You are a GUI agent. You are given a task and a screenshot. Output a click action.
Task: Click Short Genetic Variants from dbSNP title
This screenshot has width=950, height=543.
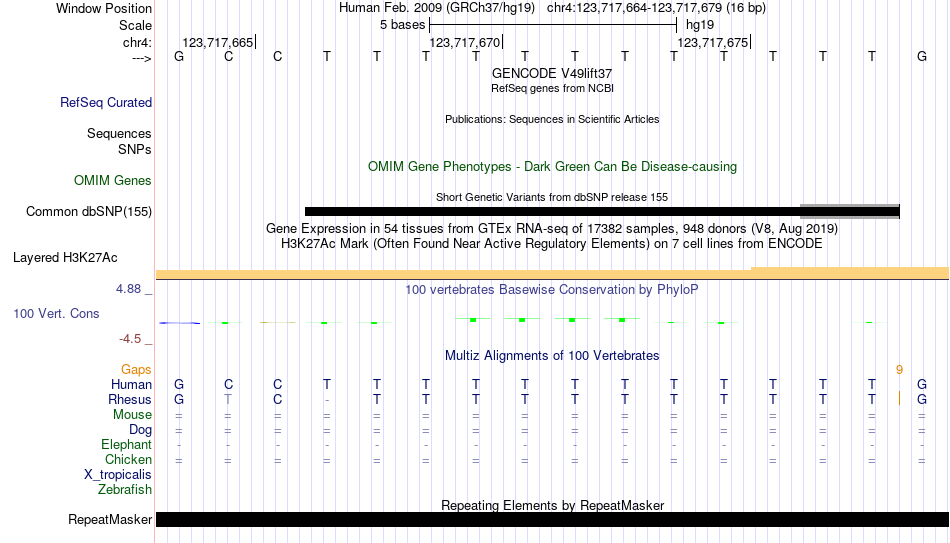tap(552, 198)
